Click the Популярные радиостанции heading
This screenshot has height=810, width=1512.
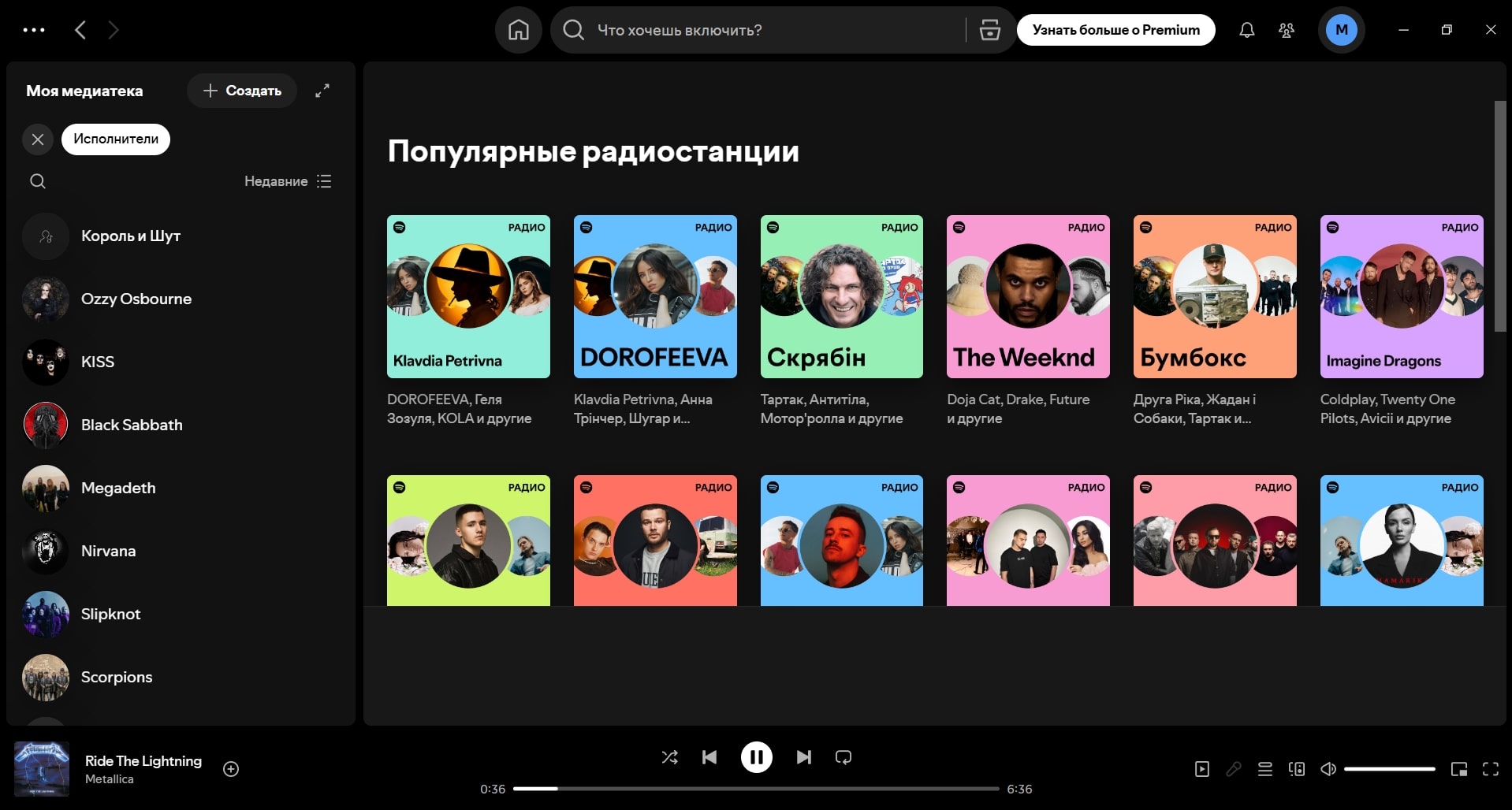coord(593,151)
